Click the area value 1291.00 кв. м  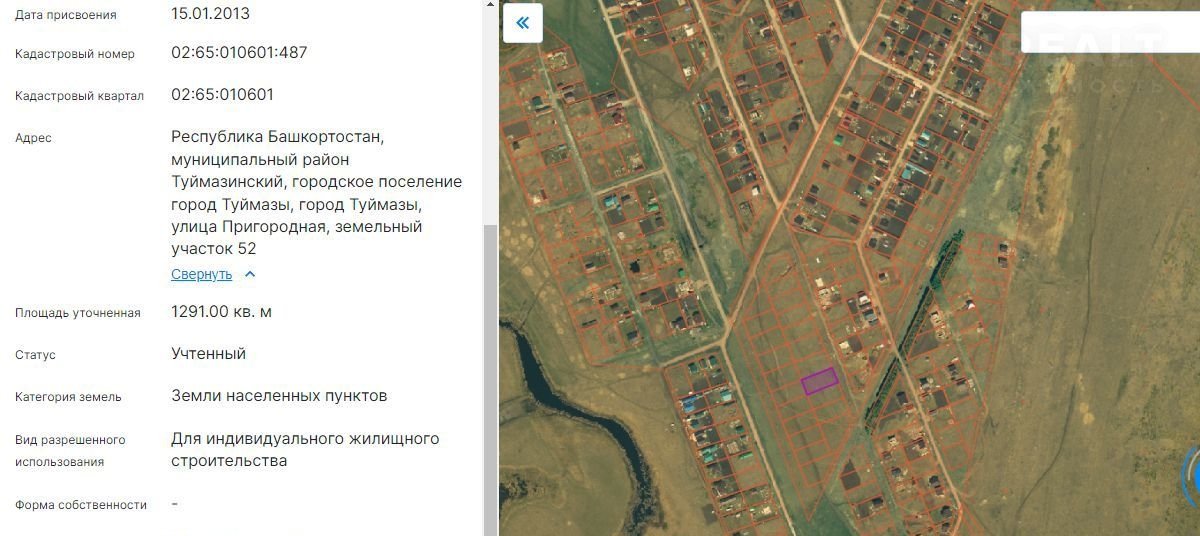(x=221, y=312)
